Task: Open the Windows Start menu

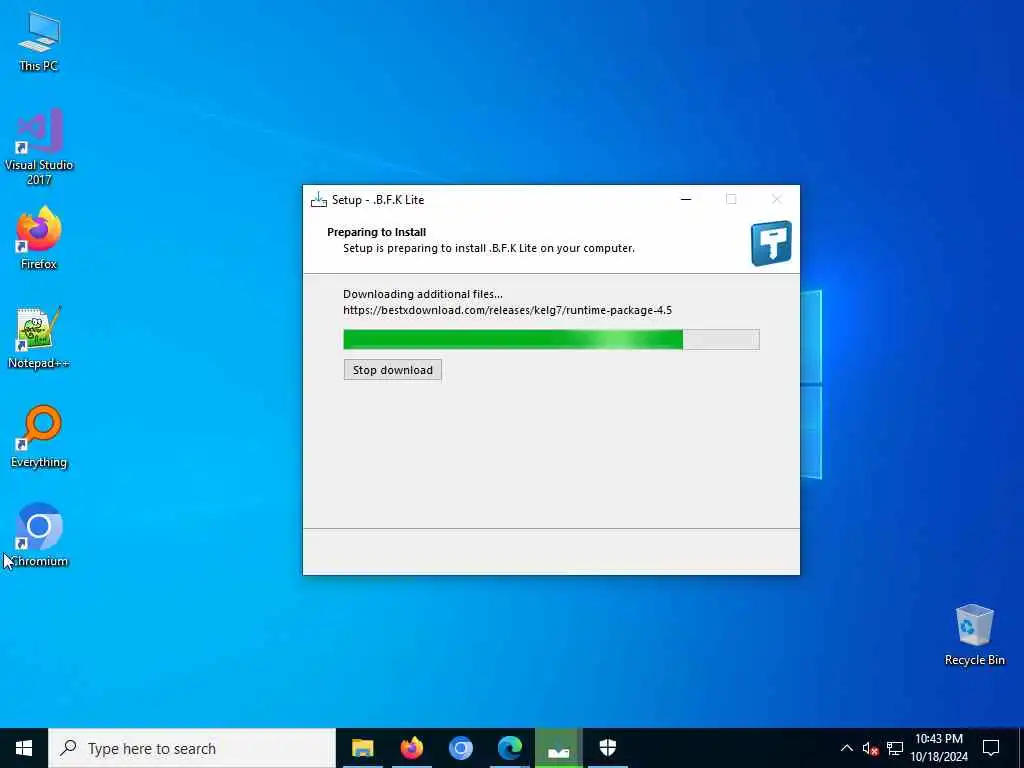Action: (24, 748)
